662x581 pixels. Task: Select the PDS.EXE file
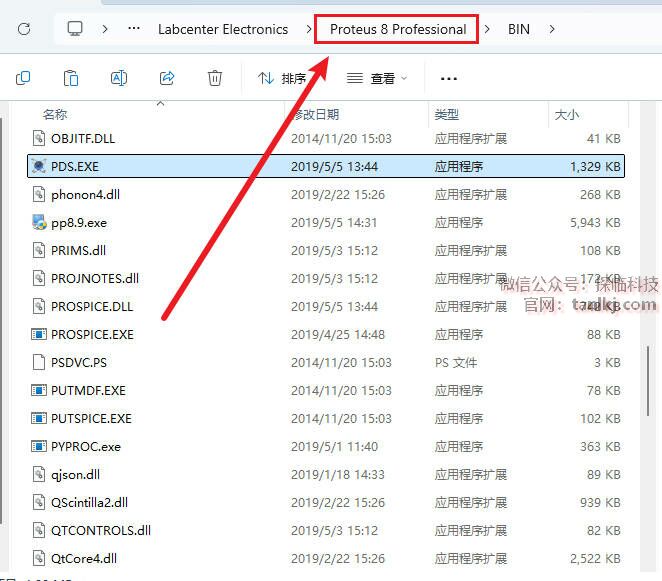(x=326, y=166)
